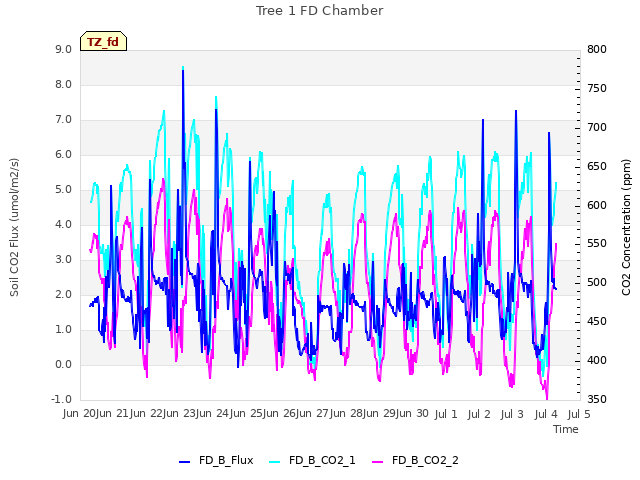This screenshot has width=640, height=480.
Task: Click the 600 tick on right axis
Action: (597, 205)
